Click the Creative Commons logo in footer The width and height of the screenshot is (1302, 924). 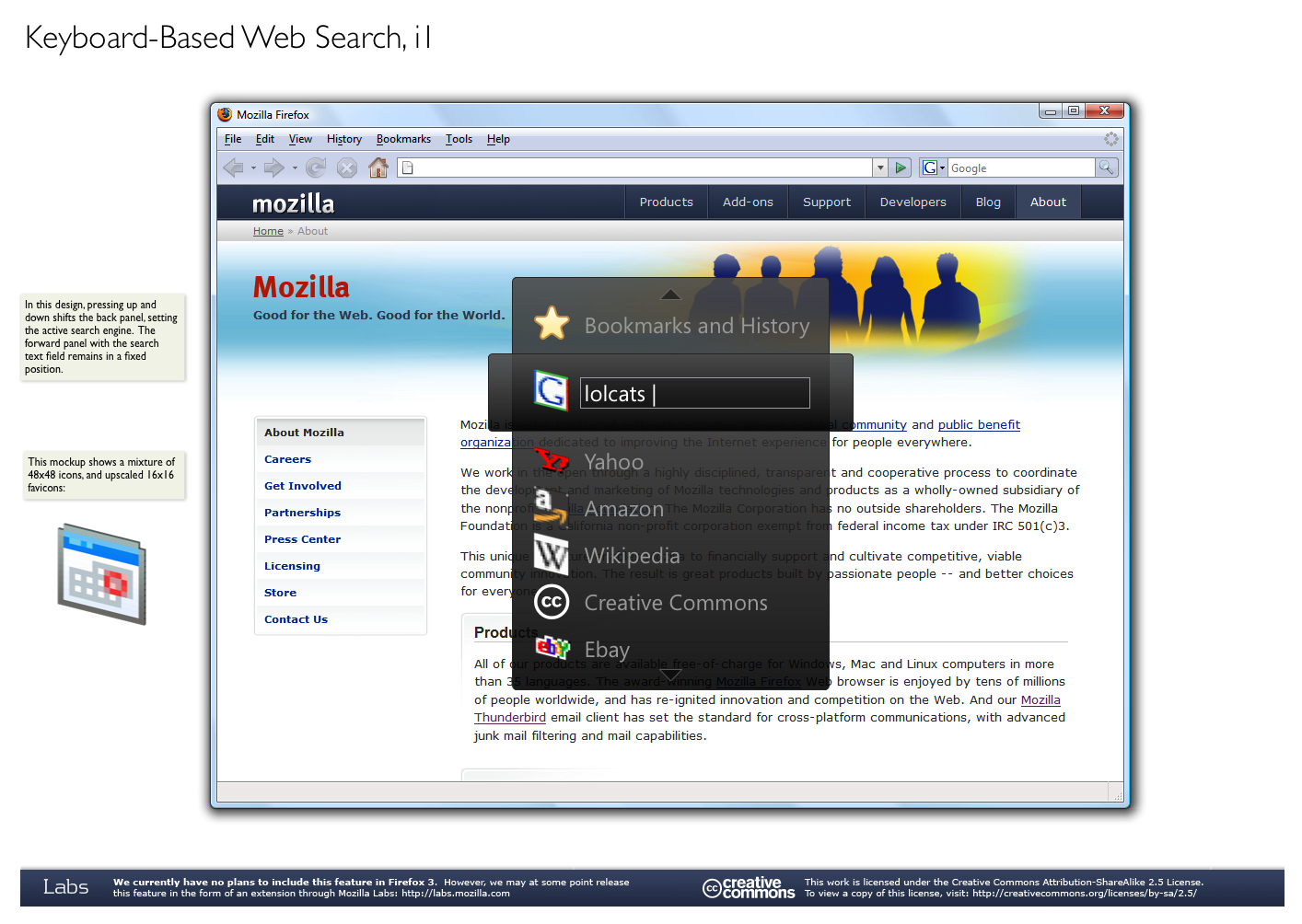749,887
